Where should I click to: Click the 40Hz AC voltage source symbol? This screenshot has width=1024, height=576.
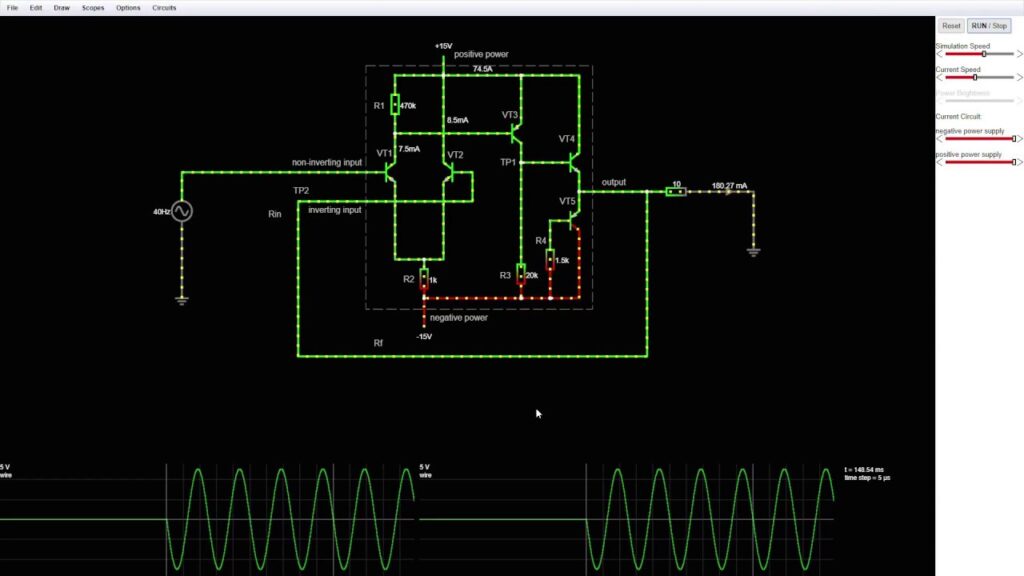(181, 211)
